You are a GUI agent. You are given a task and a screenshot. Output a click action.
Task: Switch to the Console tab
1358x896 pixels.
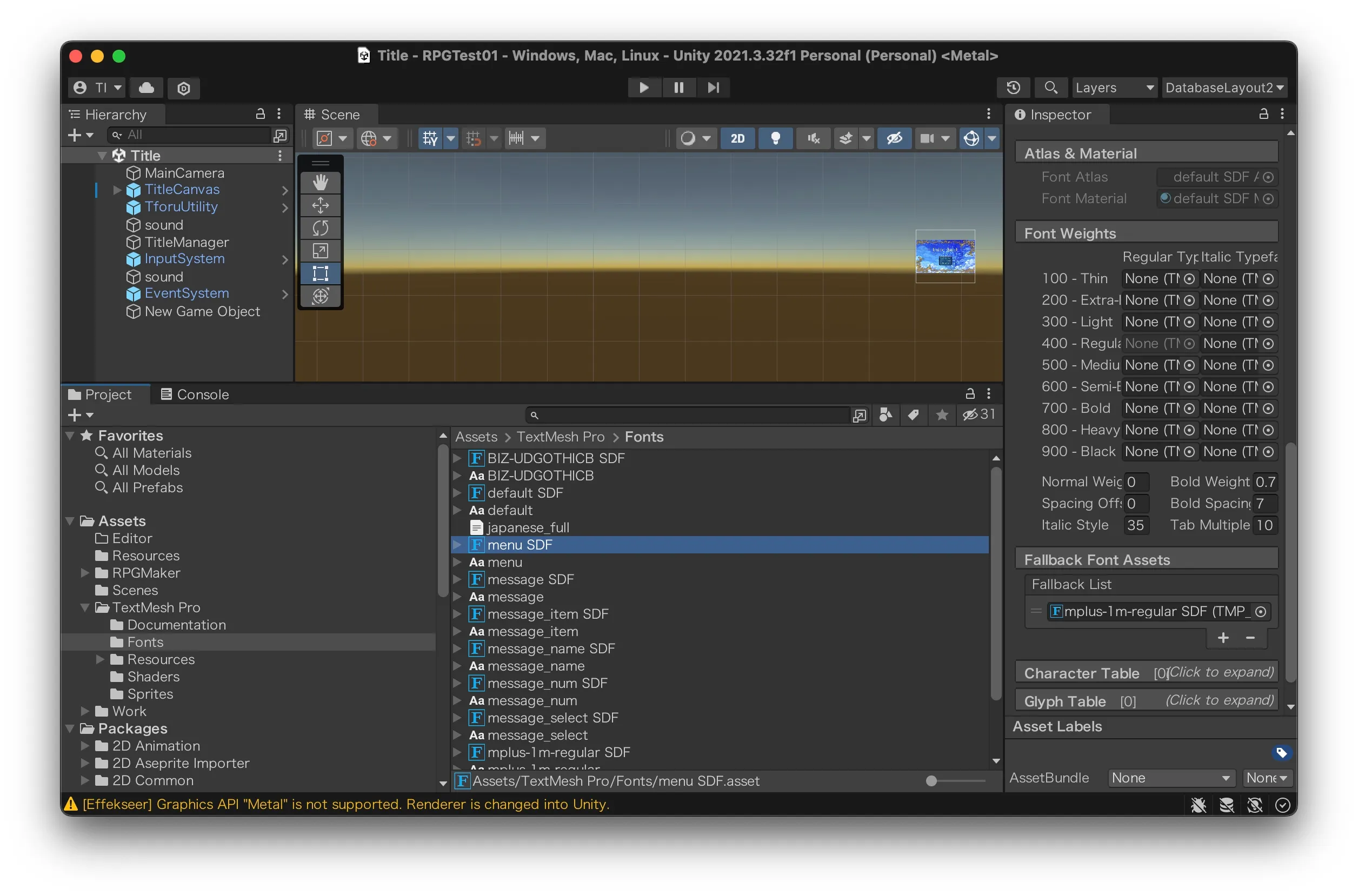pyautogui.click(x=195, y=394)
